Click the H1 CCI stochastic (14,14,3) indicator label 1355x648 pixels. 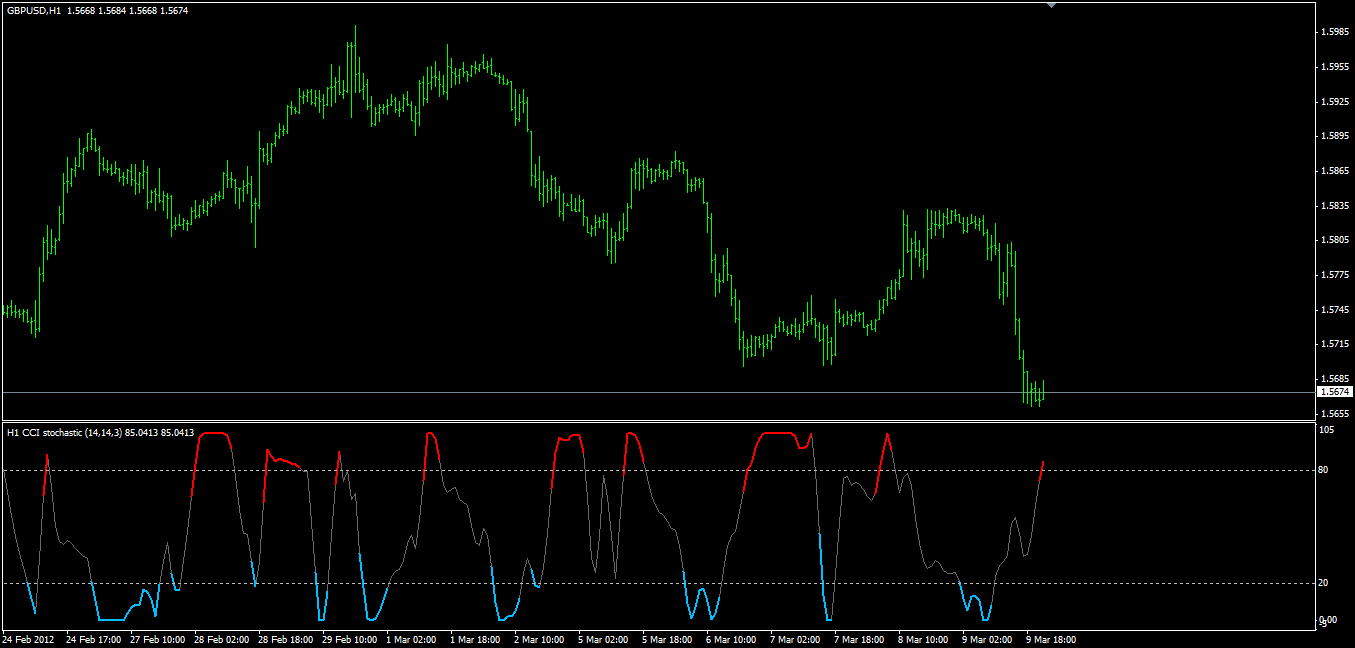click(x=64, y=432)
